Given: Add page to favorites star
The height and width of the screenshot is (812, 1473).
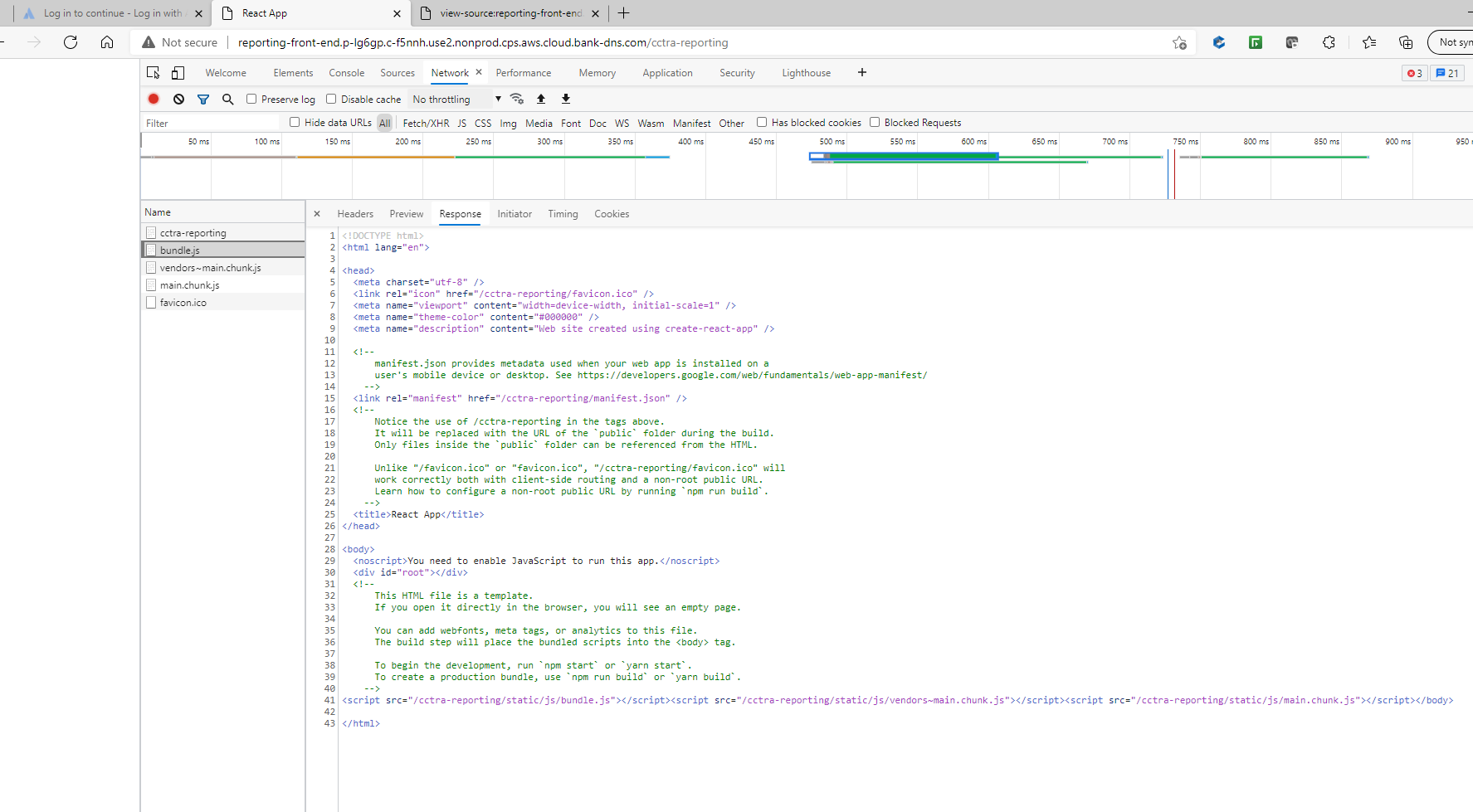Looking at the screenshot, I should point(1179,42).
